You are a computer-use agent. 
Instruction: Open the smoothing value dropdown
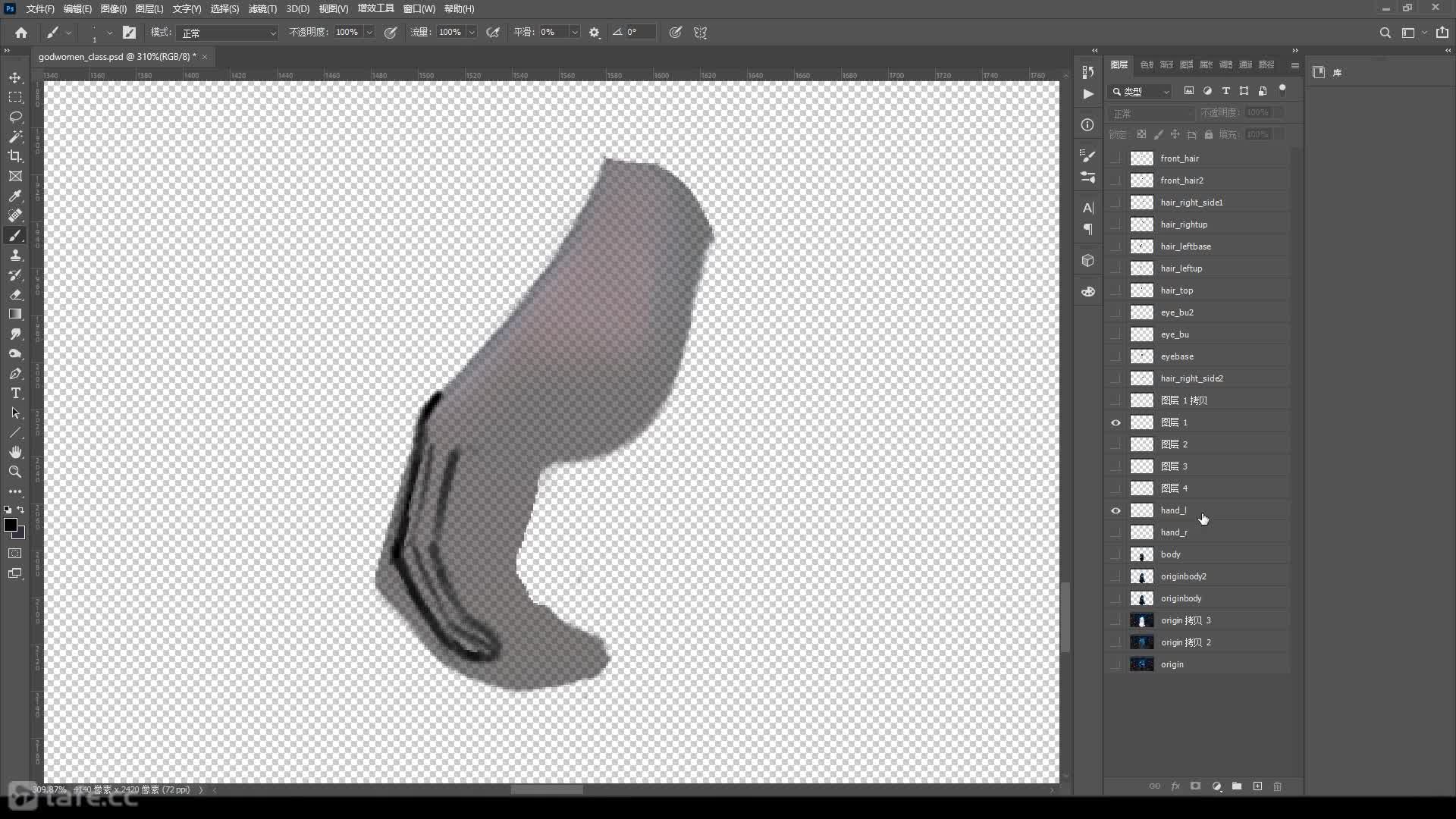[574, 33]
